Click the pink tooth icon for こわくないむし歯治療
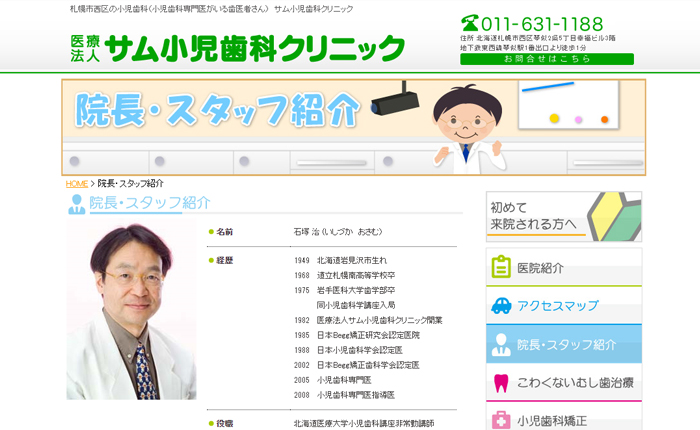Screen dimensions: 700x430 click(501, 382)
